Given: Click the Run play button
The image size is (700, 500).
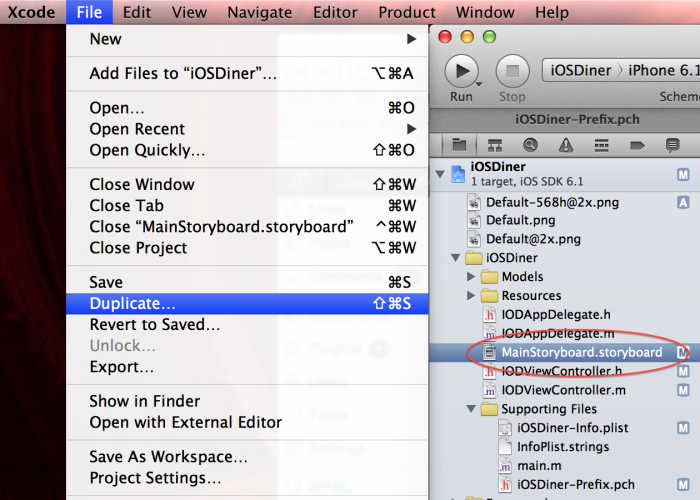Looking at the screenshot, I should click(461, 71).
